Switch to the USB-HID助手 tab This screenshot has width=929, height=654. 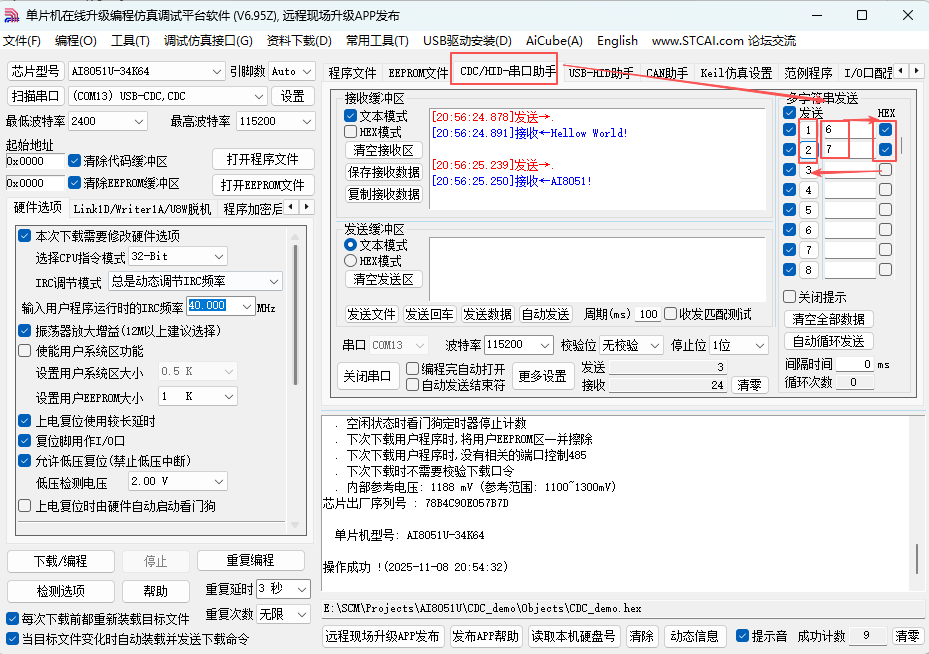click(597, 72)
